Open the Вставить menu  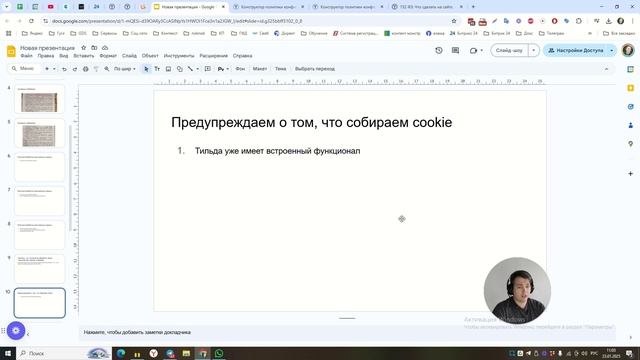click(84, 56)
